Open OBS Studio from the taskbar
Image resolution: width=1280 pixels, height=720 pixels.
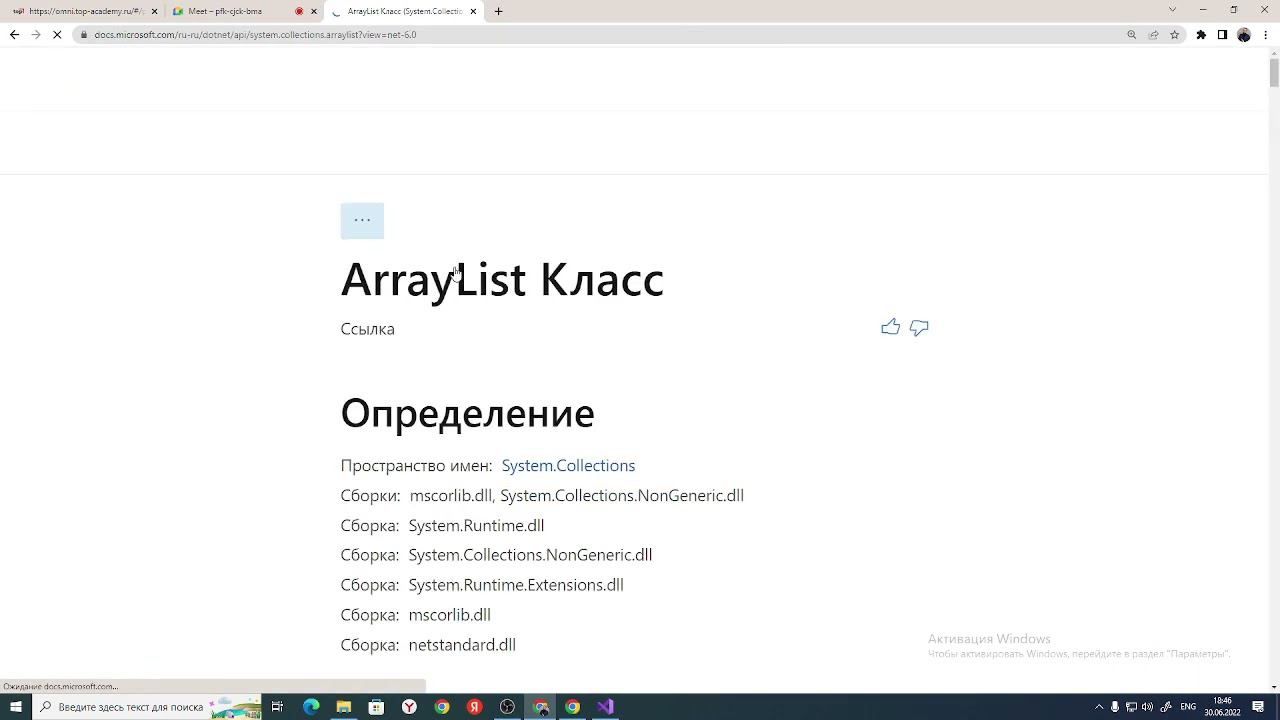(x=507, y=707)
